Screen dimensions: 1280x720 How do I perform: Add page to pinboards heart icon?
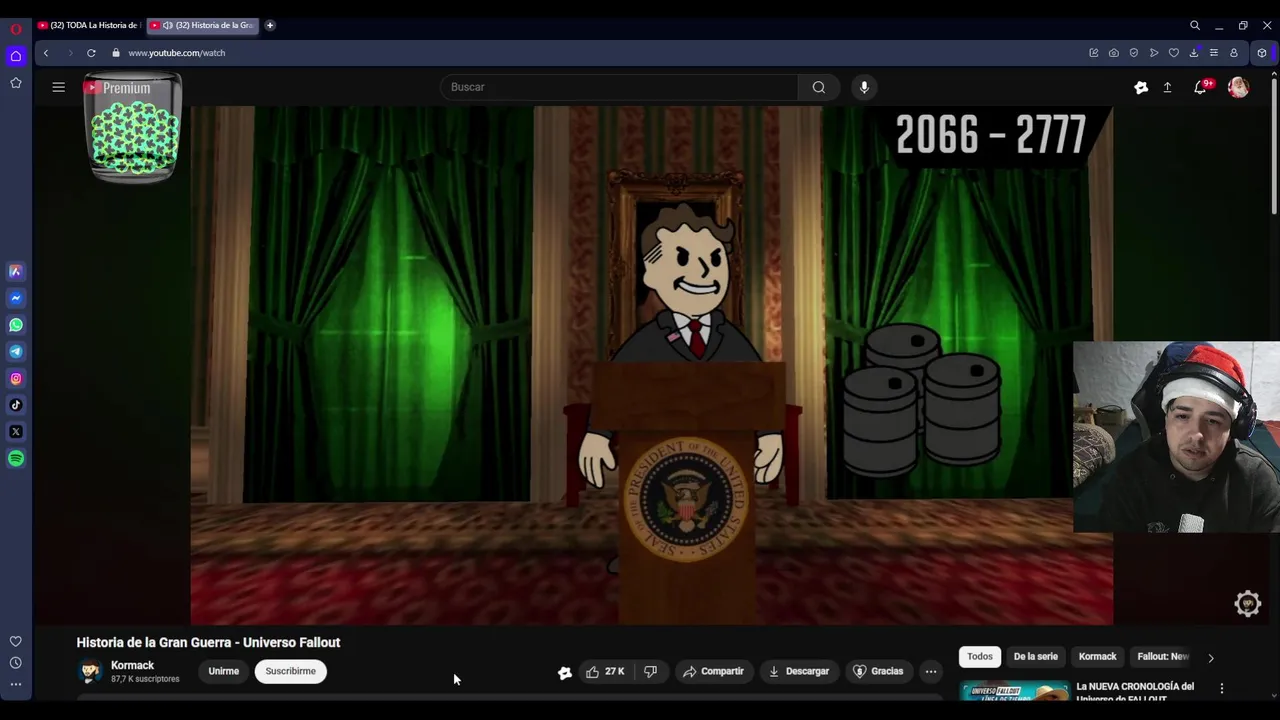point(1174,53)
